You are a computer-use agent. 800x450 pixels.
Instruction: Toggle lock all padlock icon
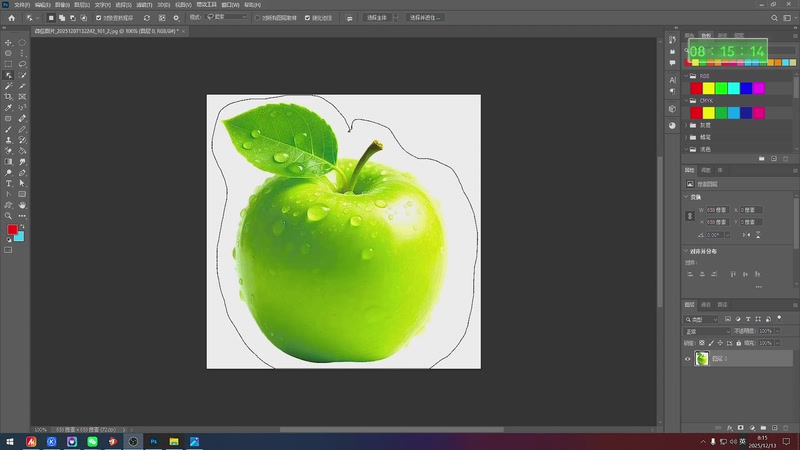[x=739, y=343]
